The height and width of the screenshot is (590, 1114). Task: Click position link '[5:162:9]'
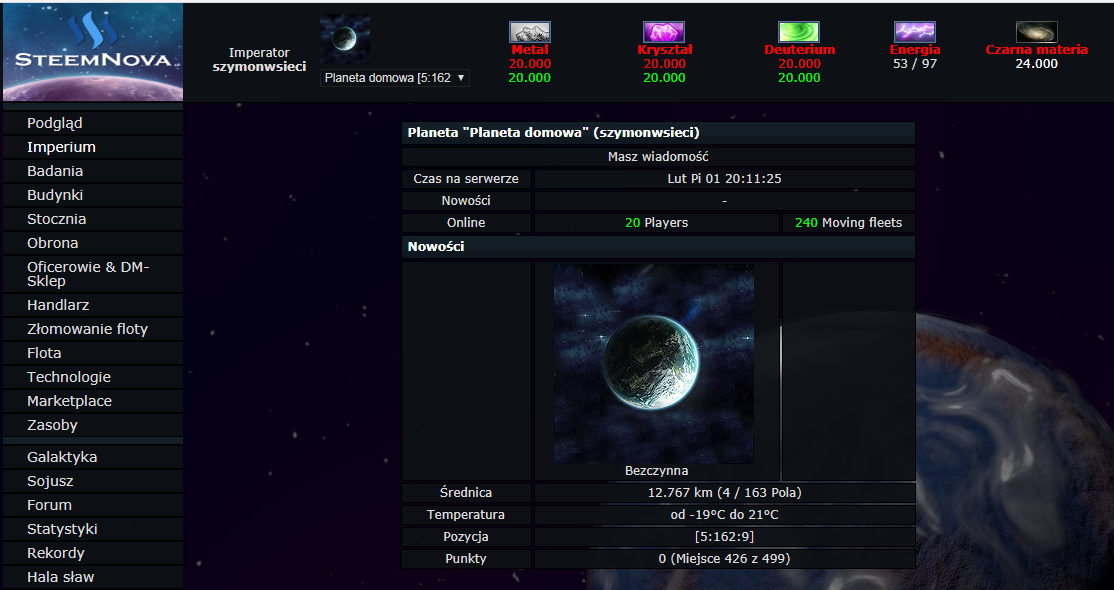coord(724,537)
